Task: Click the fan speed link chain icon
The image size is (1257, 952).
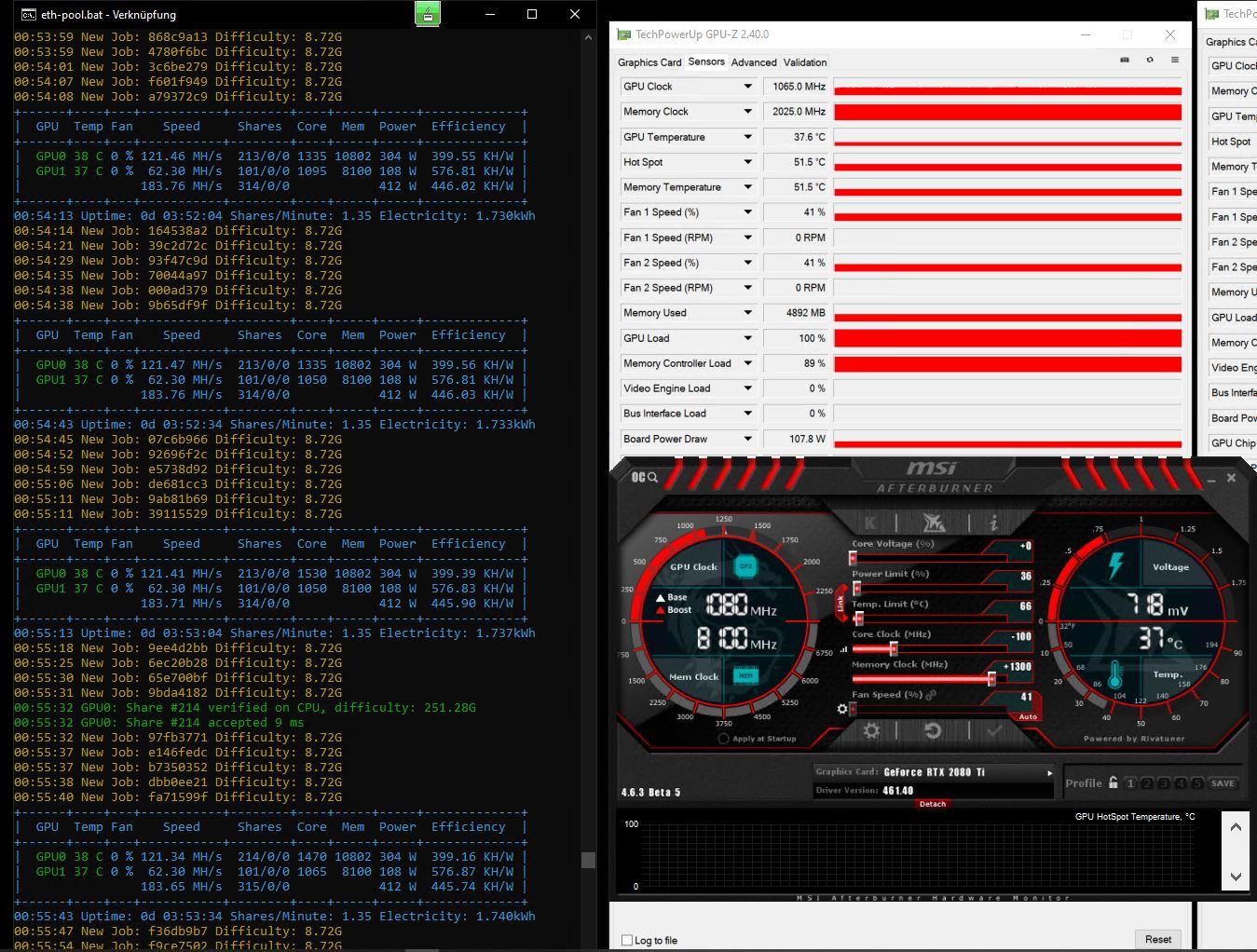Action: 931,695
